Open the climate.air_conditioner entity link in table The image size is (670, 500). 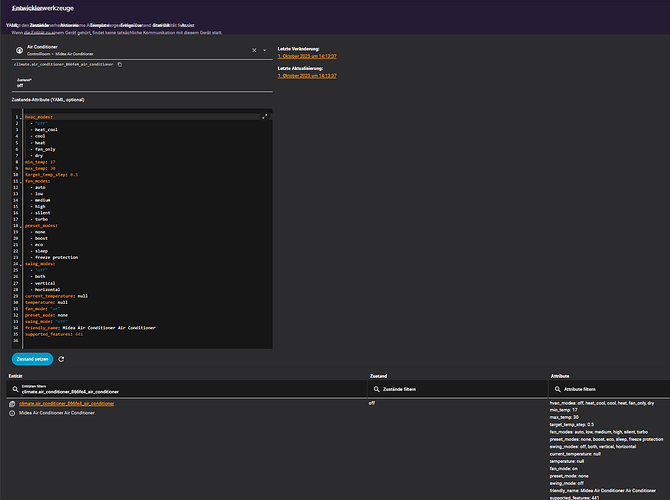tap(67, 403)
